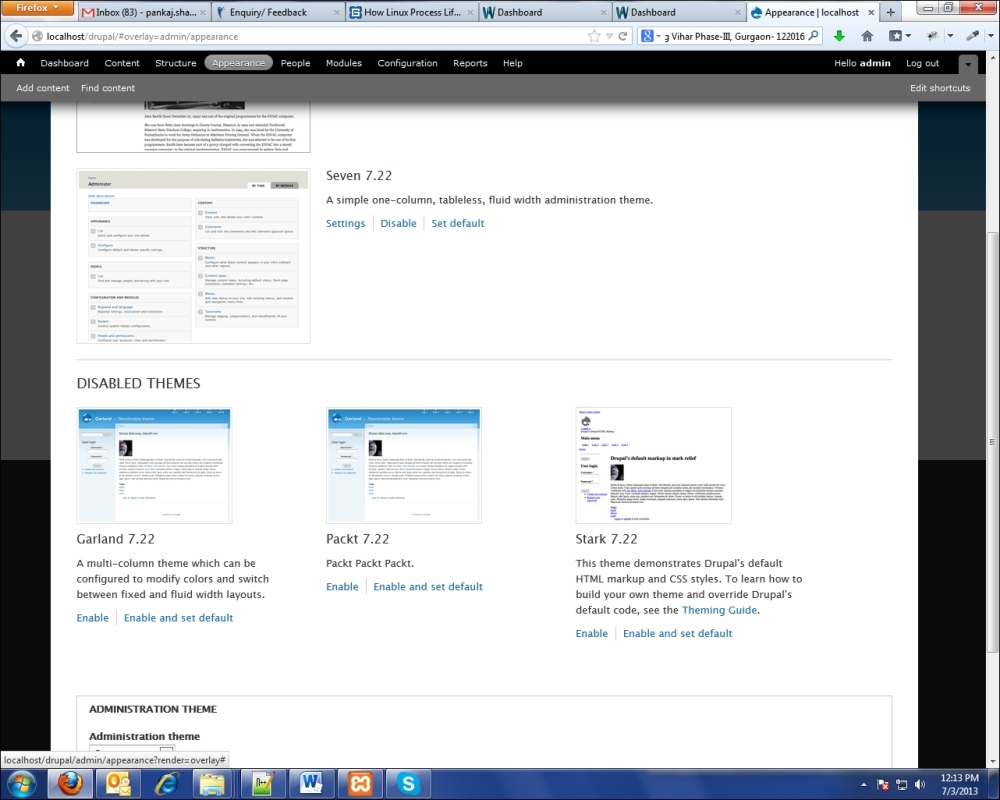Viewport: 1000px width, 800px height.
Task: Open the bookmarks icon dropdown arrow
Action: (908, 36)
